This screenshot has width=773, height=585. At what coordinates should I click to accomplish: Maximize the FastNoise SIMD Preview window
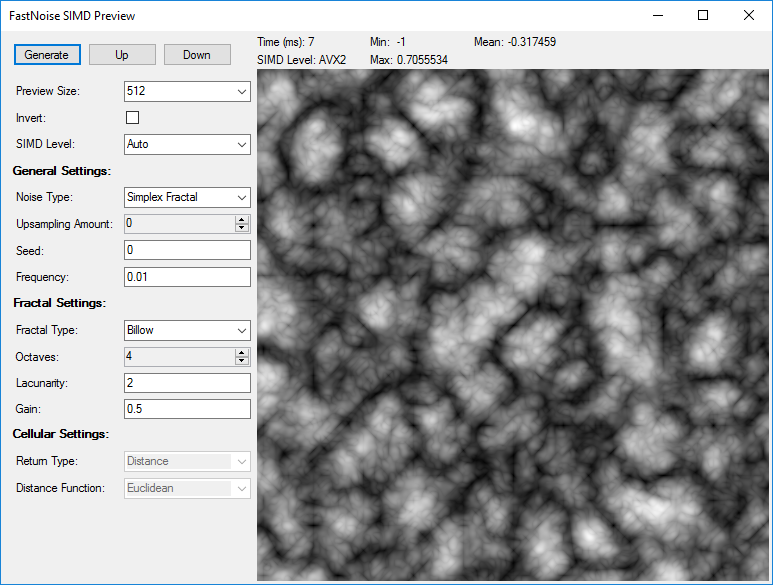coord(703,15)
